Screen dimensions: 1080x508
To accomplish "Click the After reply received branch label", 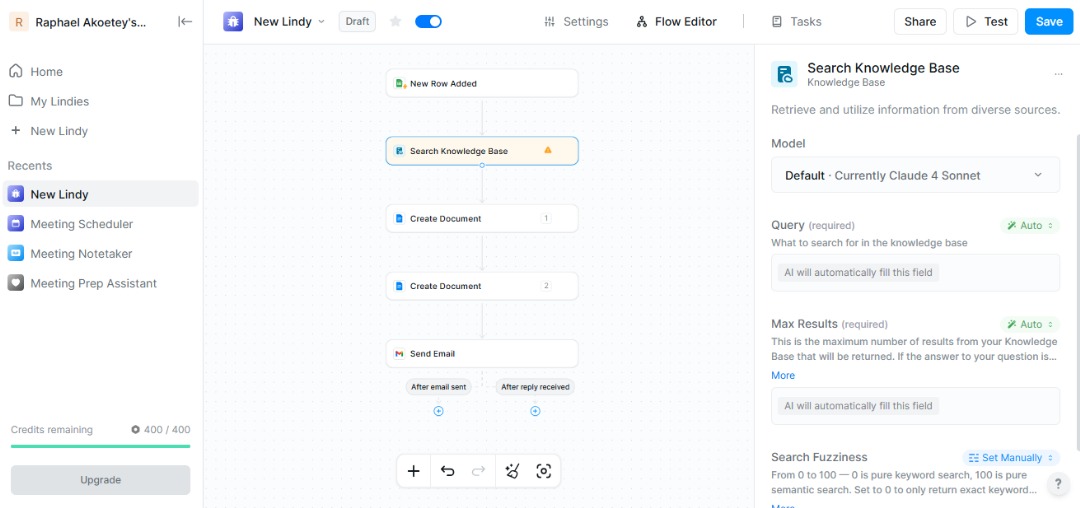I will click(535, 387).
